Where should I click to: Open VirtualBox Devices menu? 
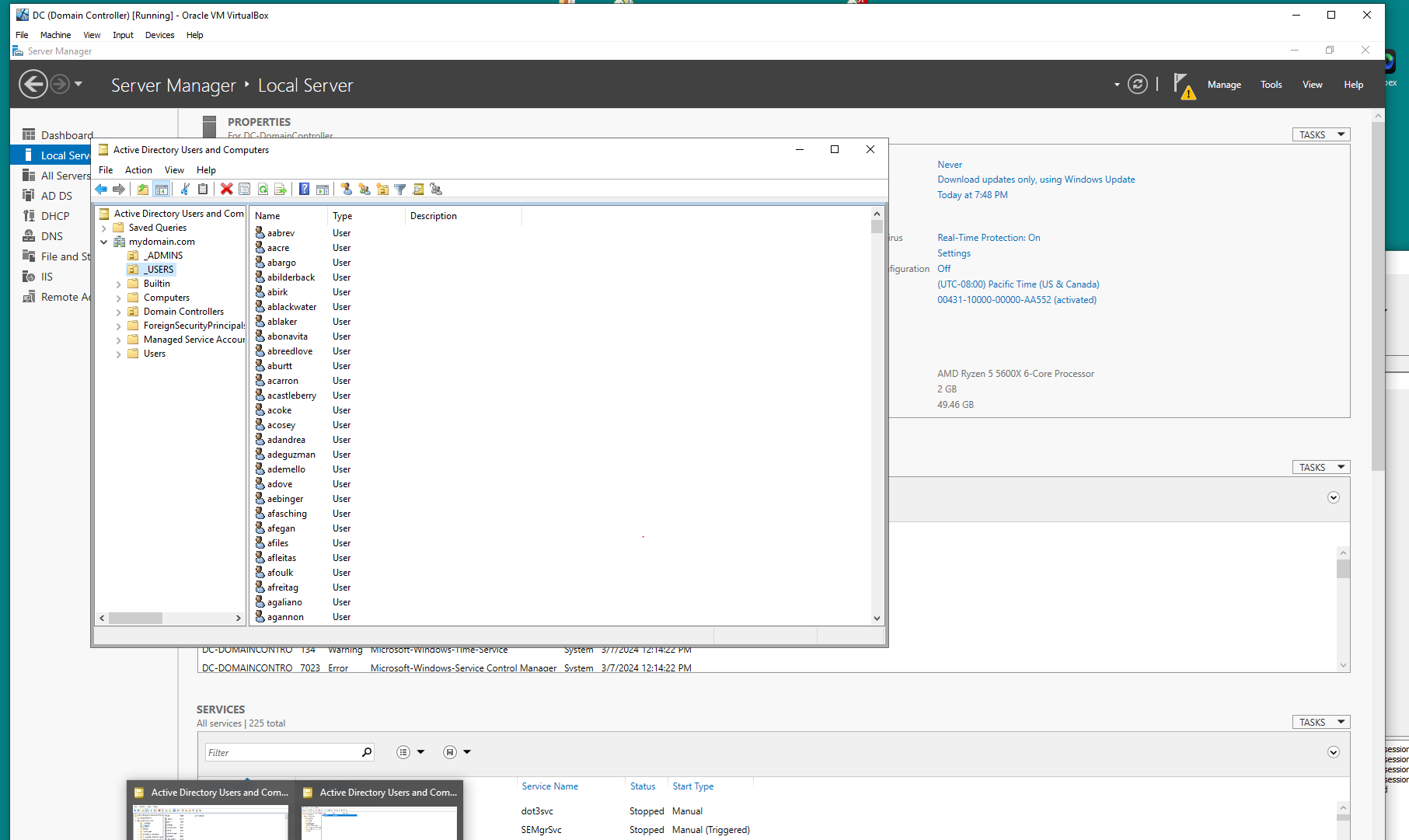(159, 35)
